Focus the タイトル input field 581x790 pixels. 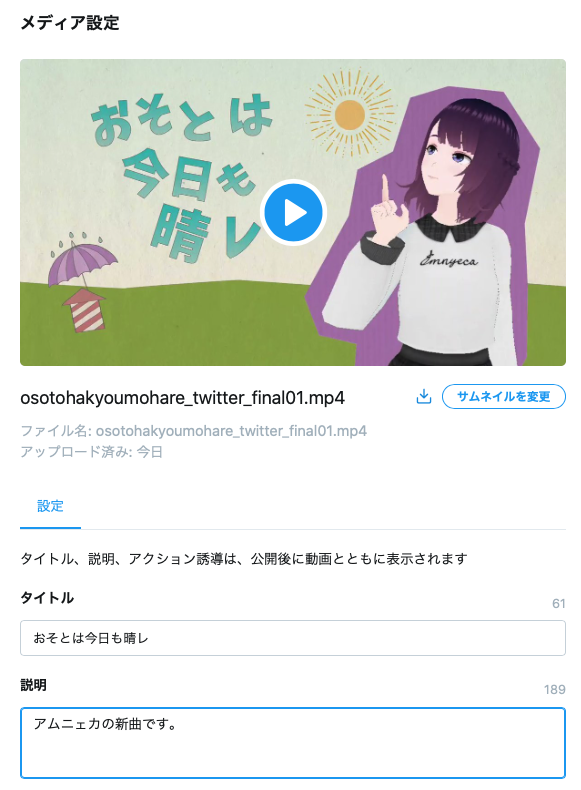point(293,638)
